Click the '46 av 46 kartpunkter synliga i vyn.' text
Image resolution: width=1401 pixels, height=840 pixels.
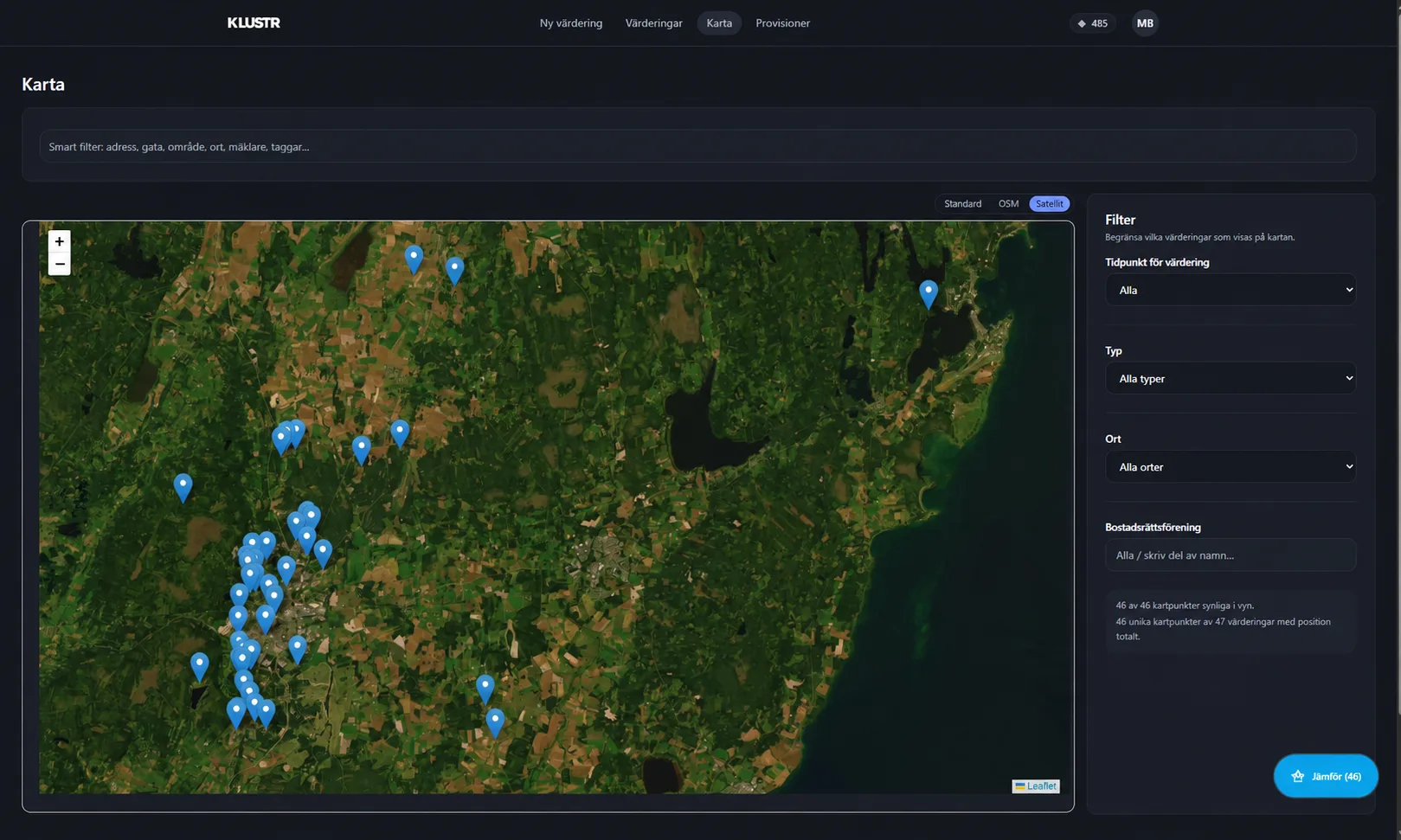[1185, 606]
